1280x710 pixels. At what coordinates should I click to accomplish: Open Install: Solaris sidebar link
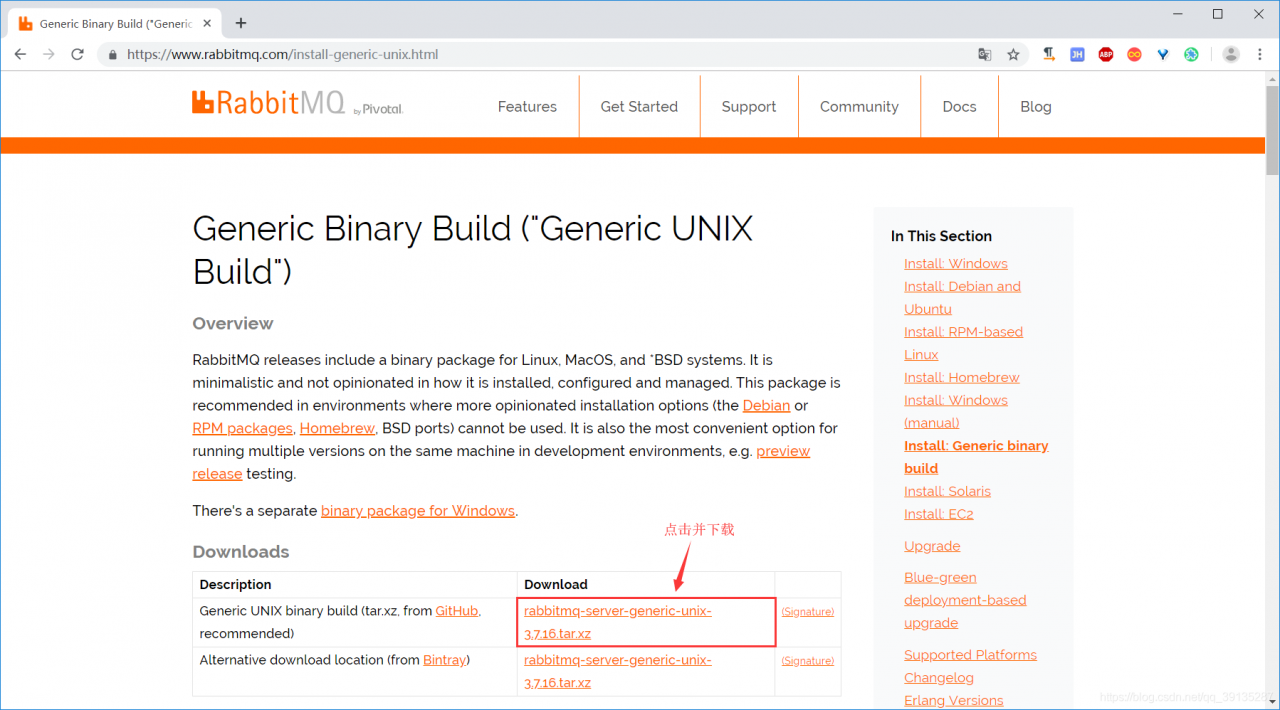pyautogui.click(x=947, y=491)
